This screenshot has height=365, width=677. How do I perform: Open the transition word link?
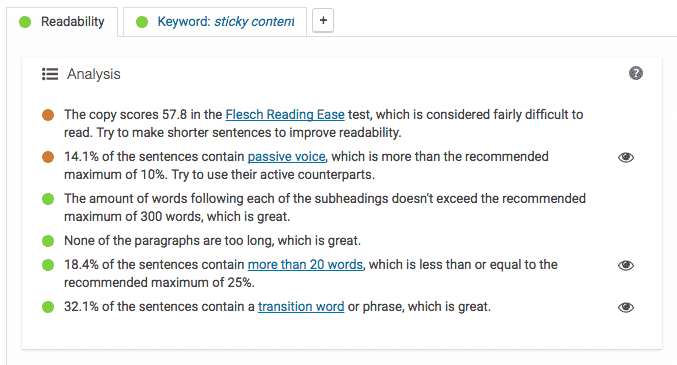pos(301,306)
